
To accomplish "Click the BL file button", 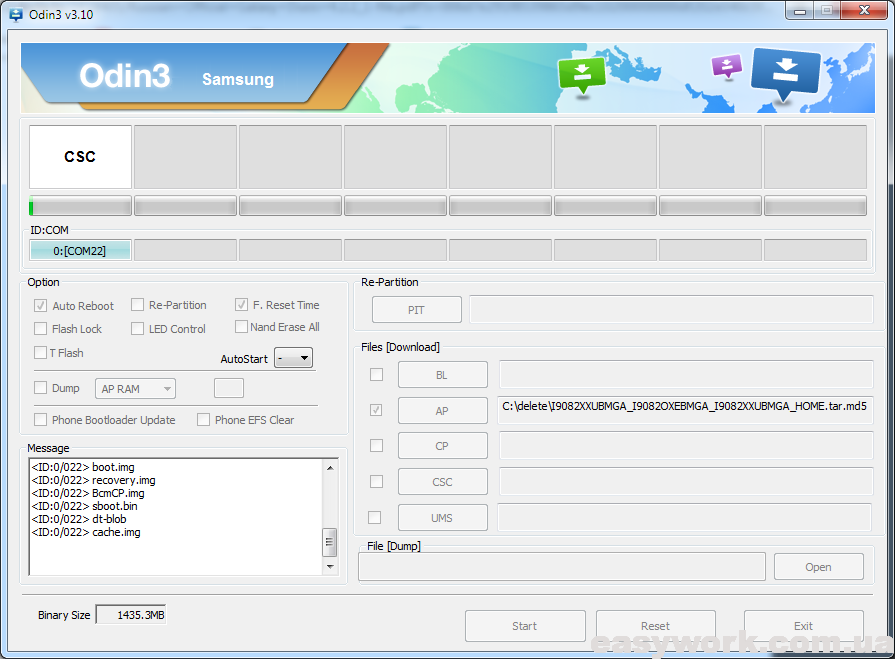I will click(442, 375).
